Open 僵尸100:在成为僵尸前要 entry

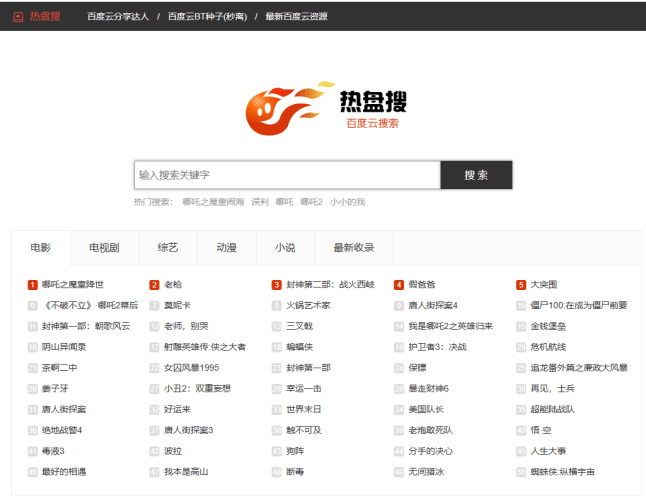579,305
